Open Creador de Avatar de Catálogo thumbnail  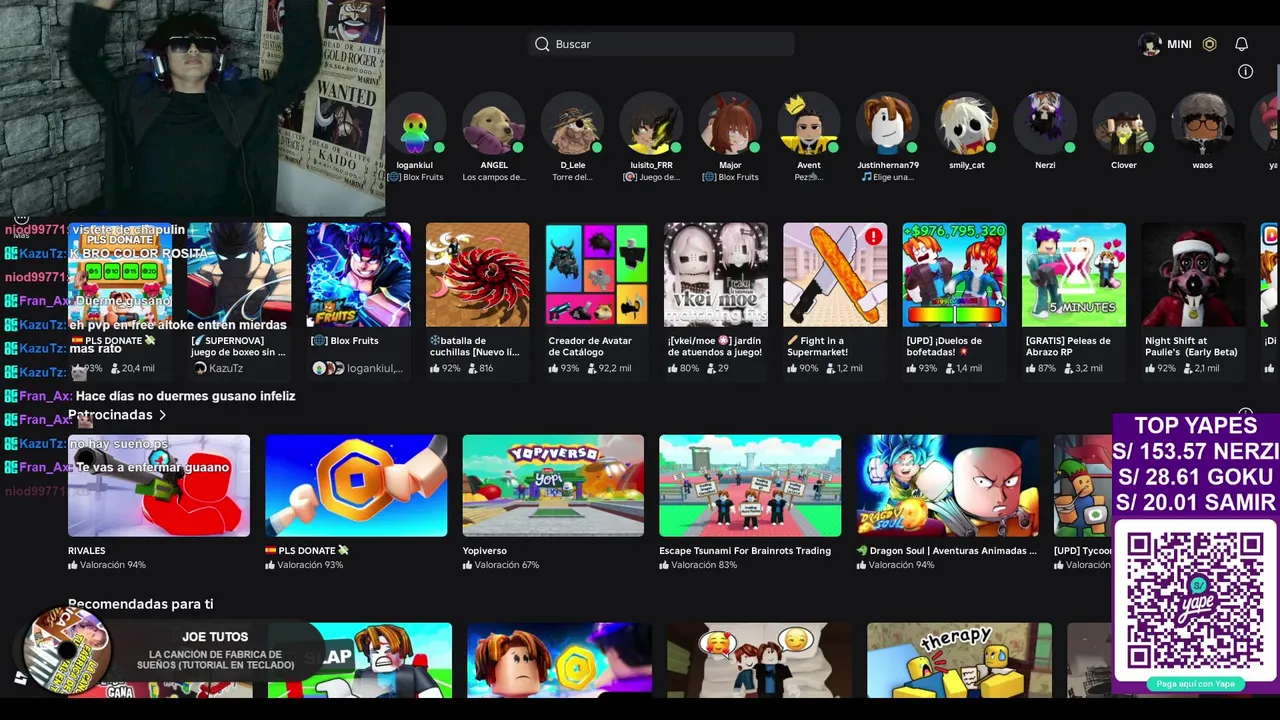(597, 275)
